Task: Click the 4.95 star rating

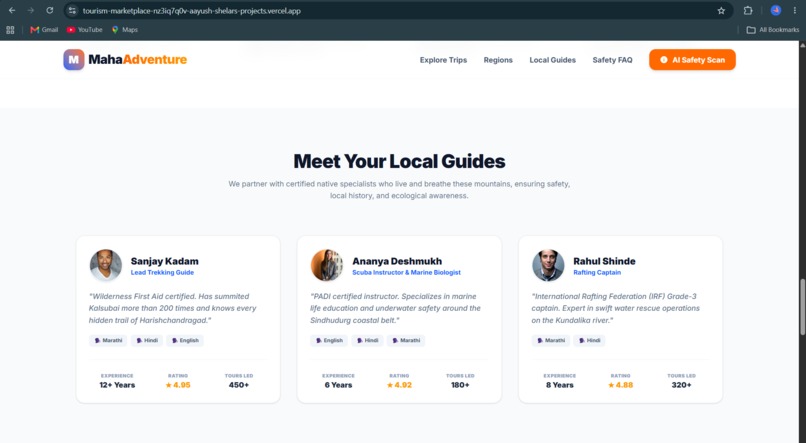Action: click(178, 385)
